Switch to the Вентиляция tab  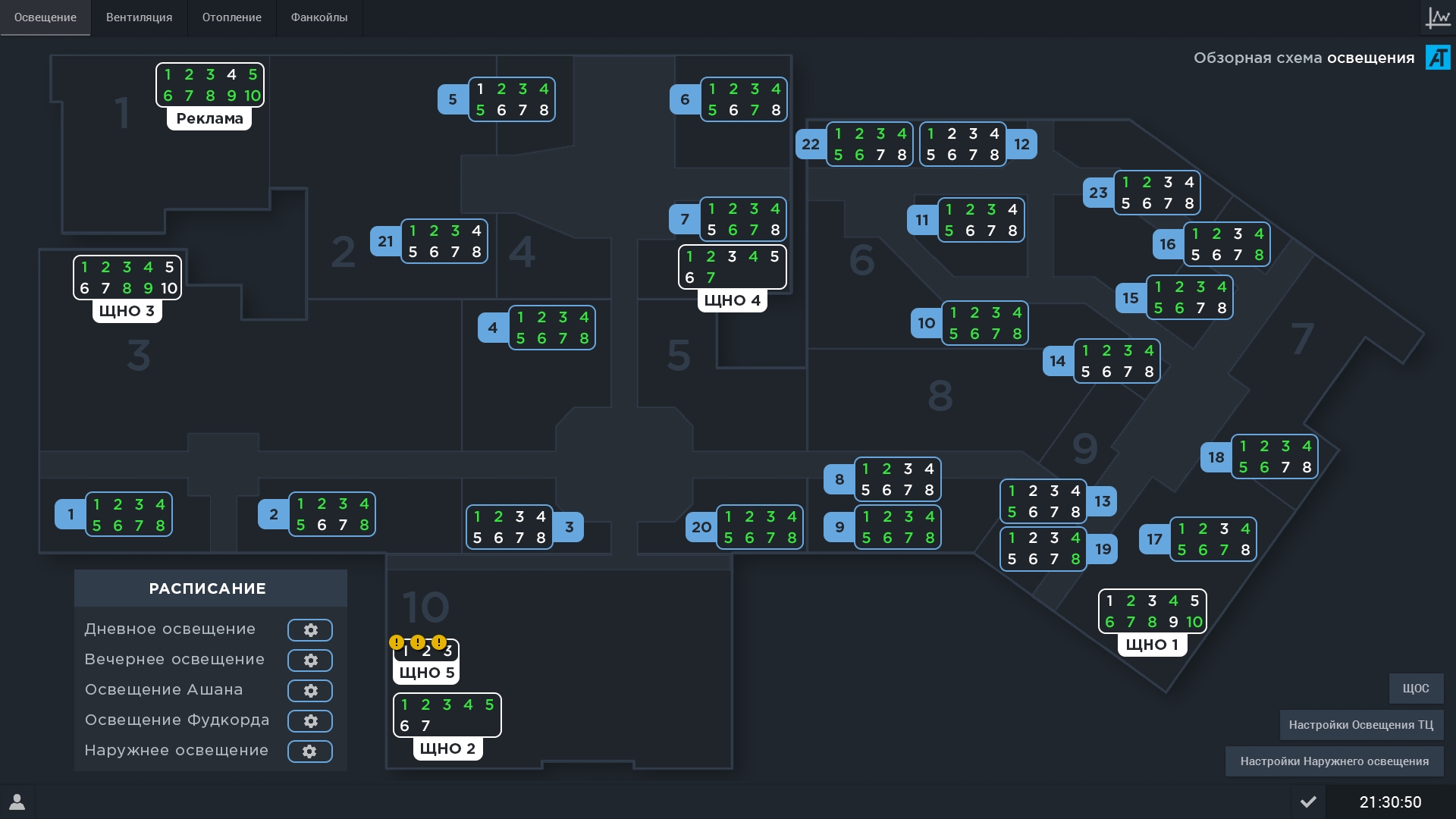pyautogui.click(x=139, y=17)
